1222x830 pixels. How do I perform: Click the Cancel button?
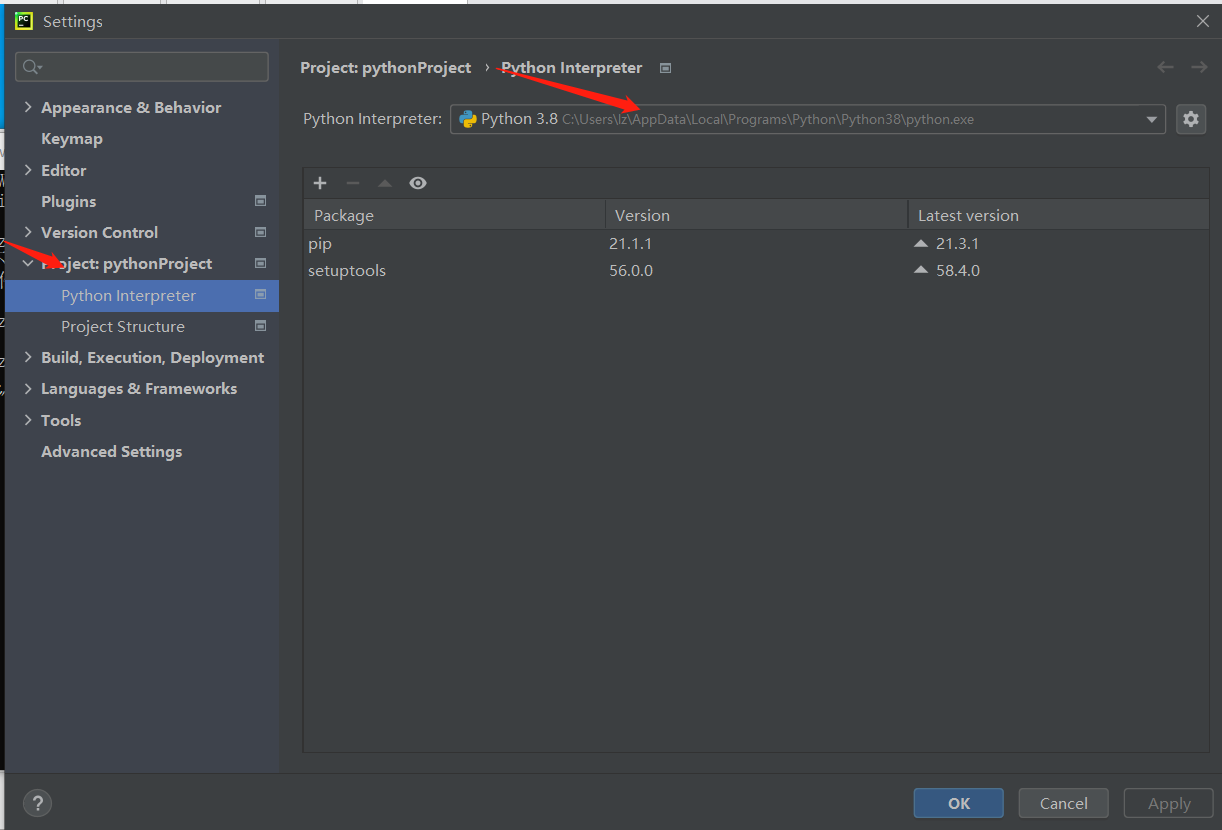pyautogui.click(x=1064, y=803)
